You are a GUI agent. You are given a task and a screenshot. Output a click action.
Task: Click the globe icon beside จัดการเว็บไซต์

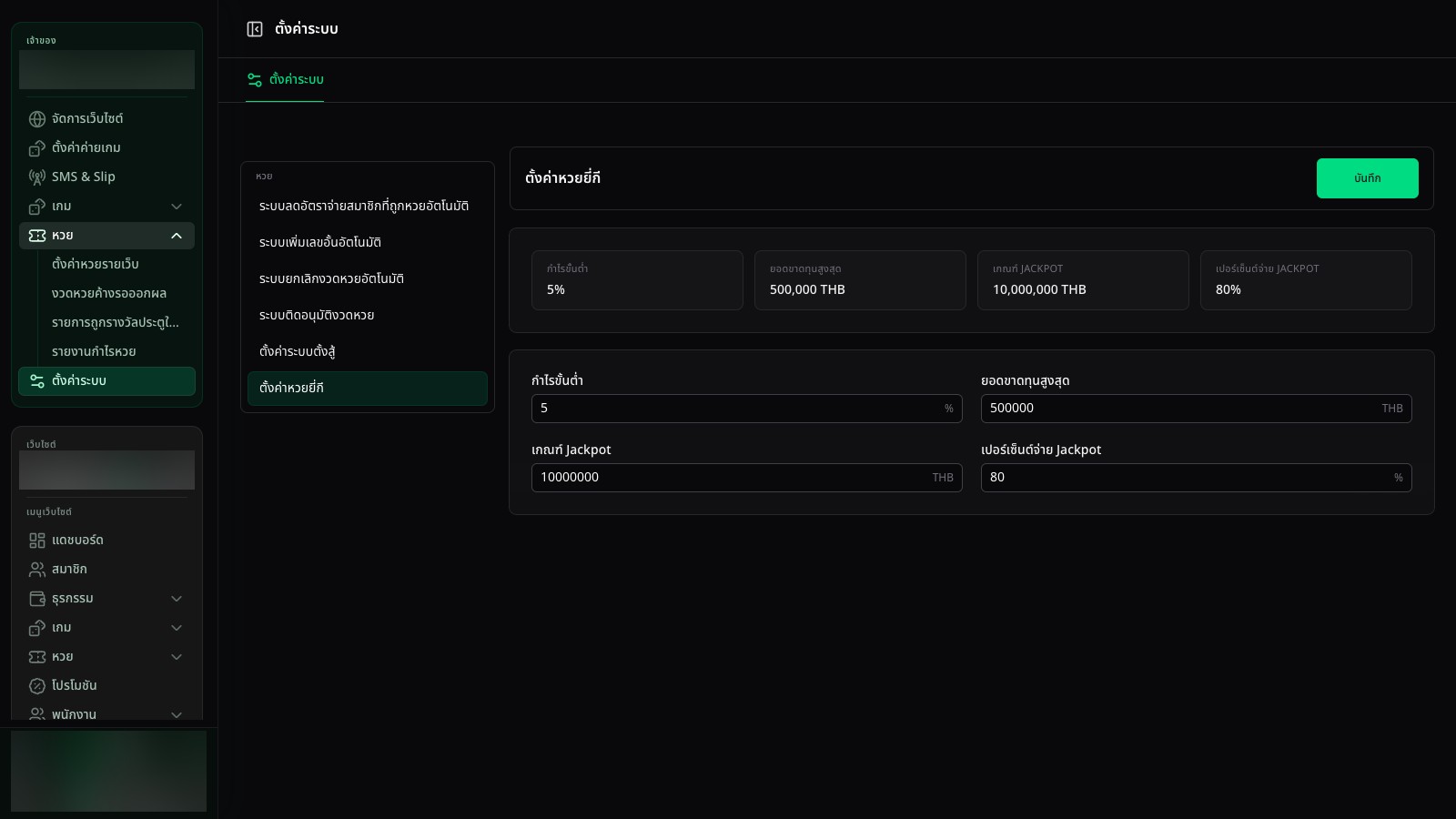point(37,119)
